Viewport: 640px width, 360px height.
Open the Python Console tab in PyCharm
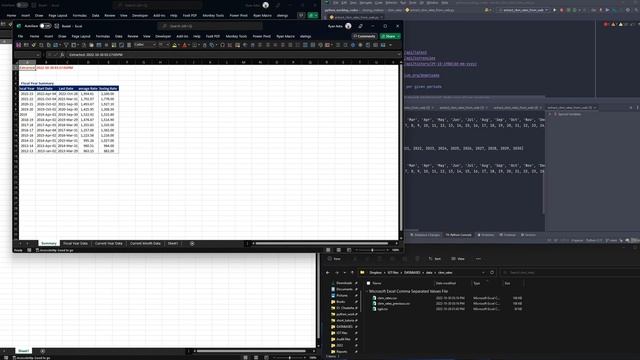pyautogui.click(x=459, y=235)
